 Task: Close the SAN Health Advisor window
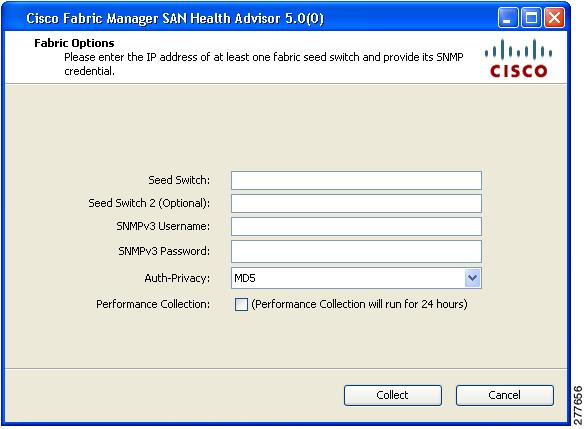coord(554,18)
